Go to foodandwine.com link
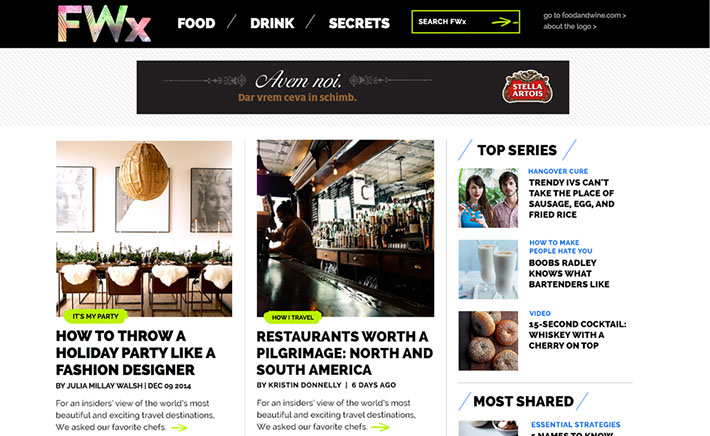710x436 pixels. [x=585, y=15]
